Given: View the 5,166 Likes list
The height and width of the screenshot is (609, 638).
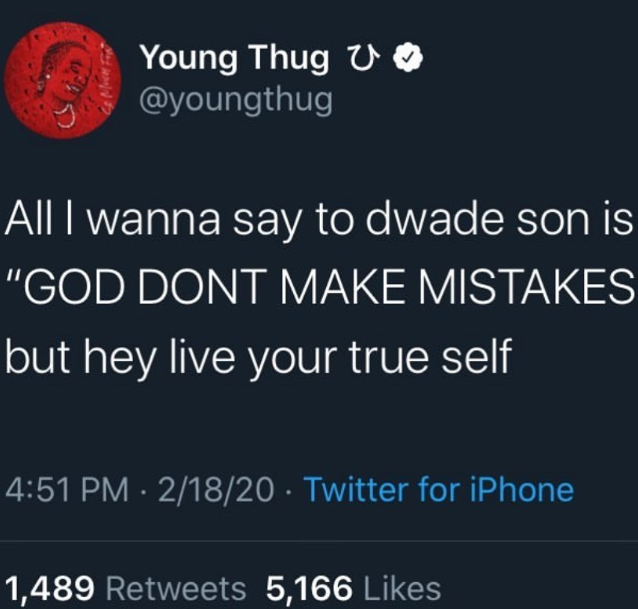Looking at the screenshot, I should [353, 588].
